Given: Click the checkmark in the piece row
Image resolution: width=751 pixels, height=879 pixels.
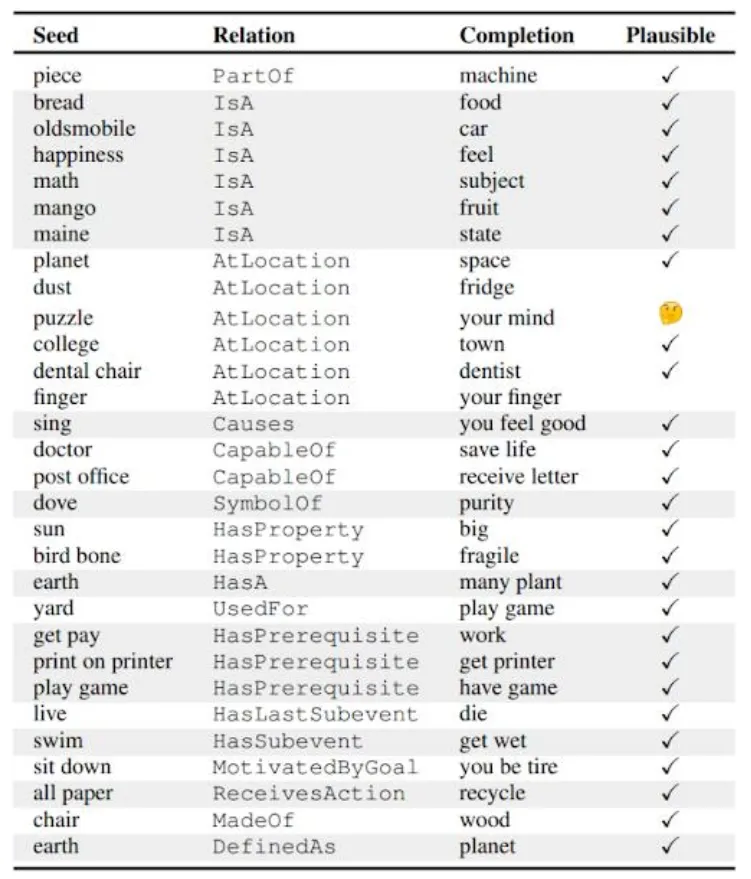Looking at the screenshot, I should point(670,75).
